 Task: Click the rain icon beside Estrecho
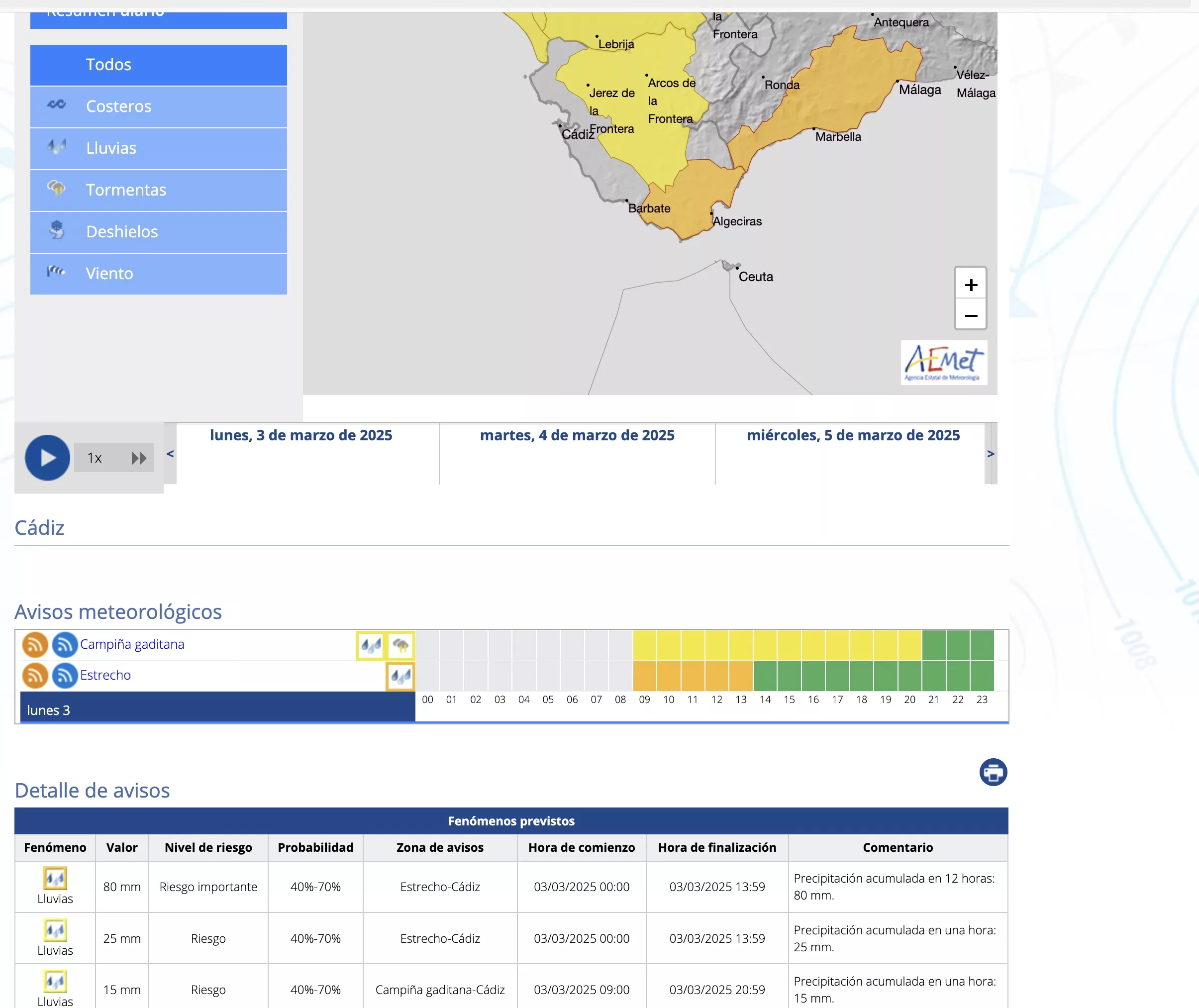(x=400, y=677)
